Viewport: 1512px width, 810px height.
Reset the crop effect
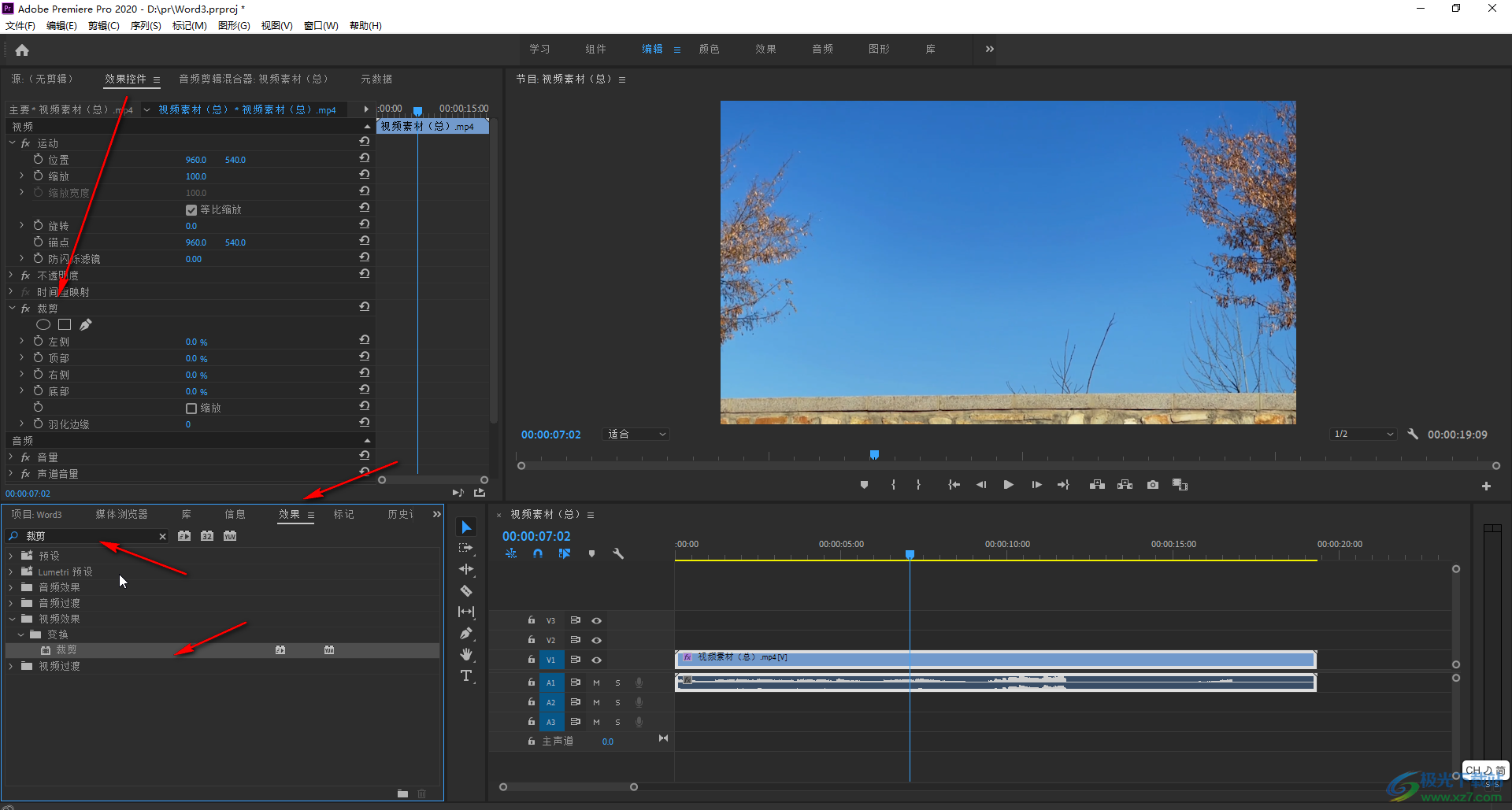[x=365, y=307]
